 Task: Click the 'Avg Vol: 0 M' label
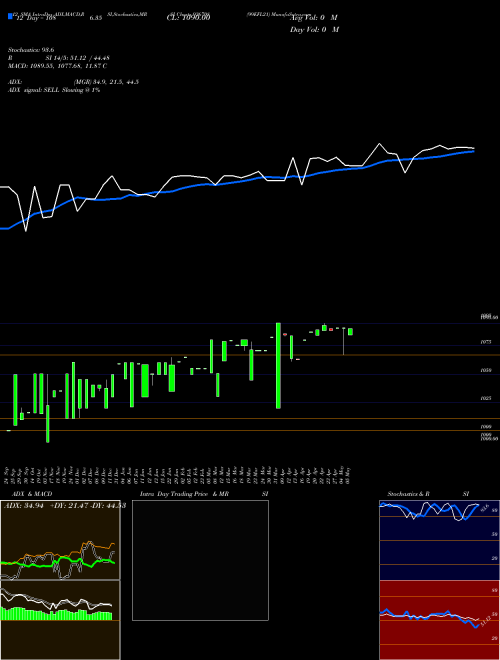point(314,18)
